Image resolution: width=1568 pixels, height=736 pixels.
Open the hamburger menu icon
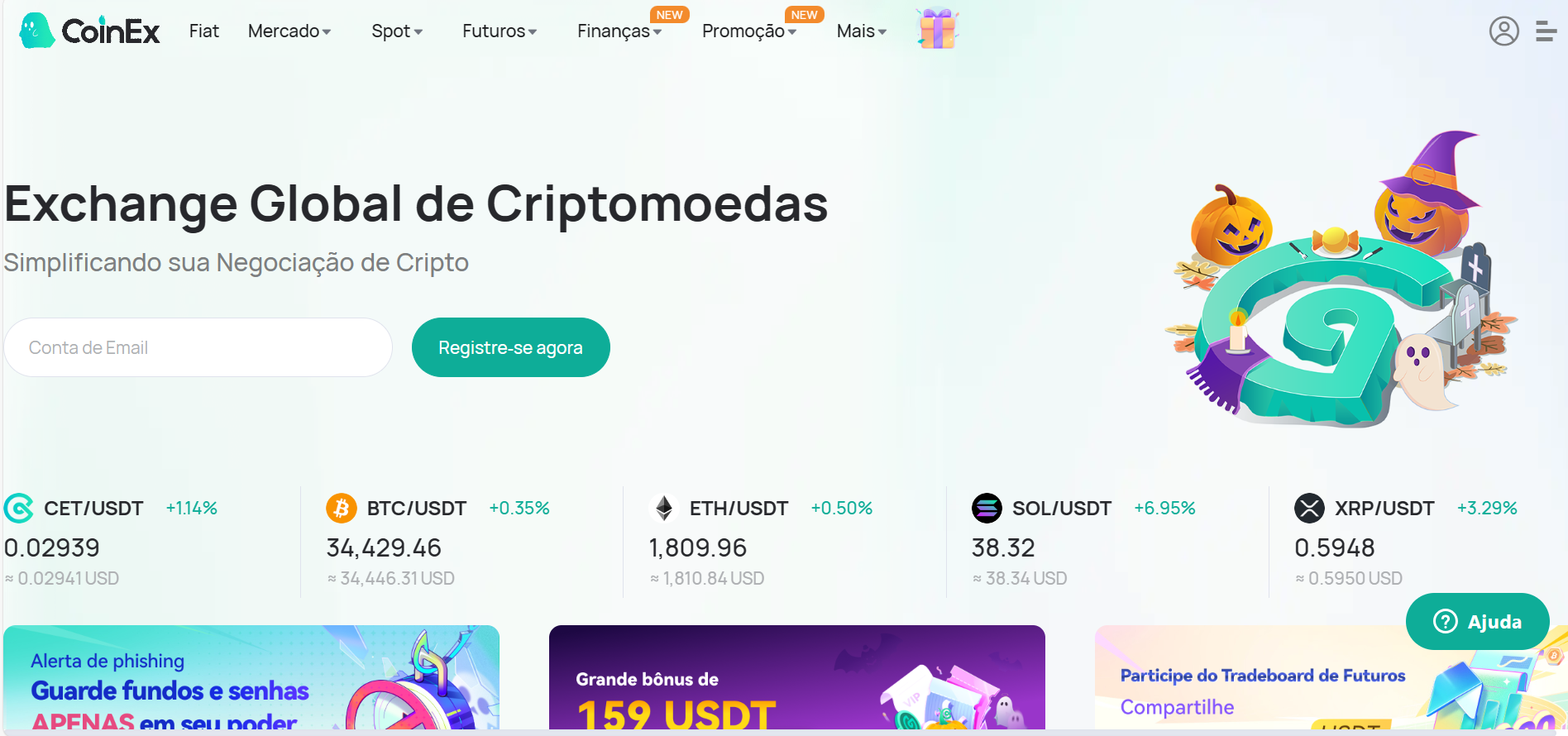tap(1546, 31)
